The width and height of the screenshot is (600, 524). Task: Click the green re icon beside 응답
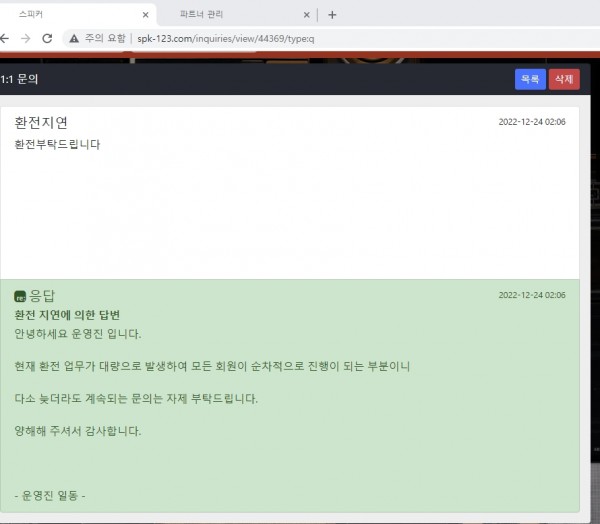click(x=20, y=296)
